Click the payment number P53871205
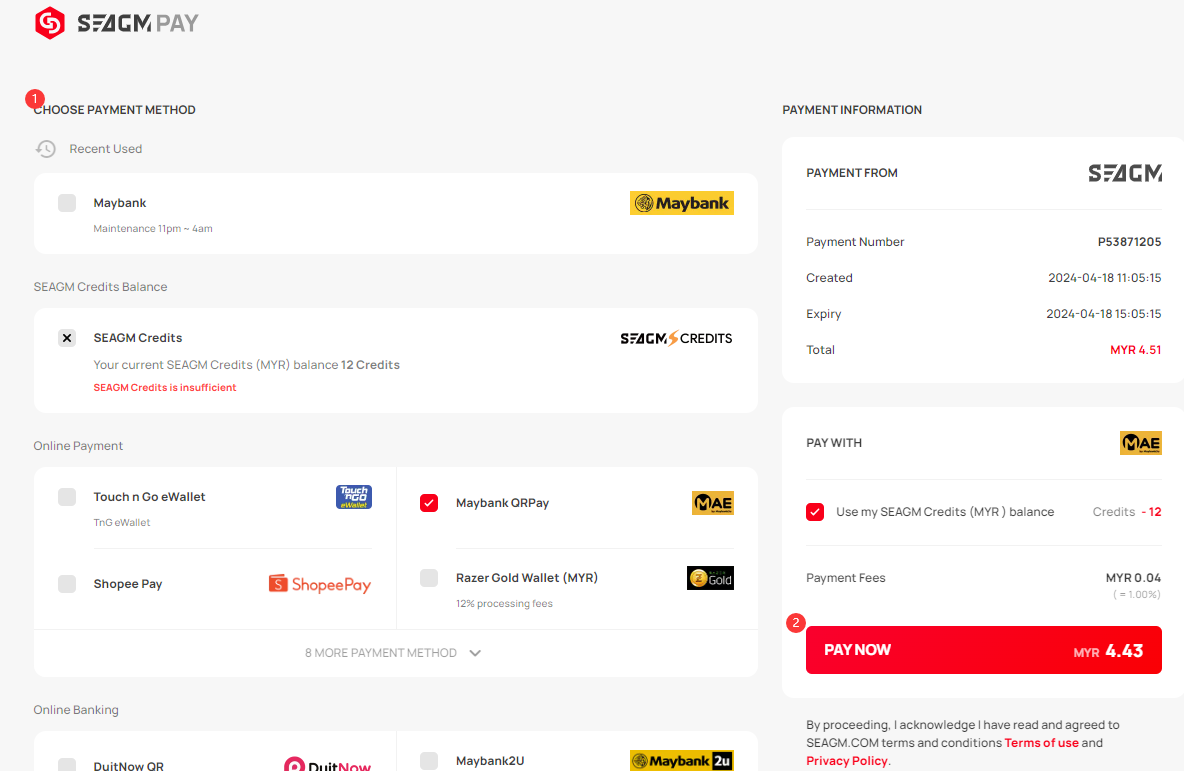This screenshot has height=771, width=1184. click(x=1130, y=242)
